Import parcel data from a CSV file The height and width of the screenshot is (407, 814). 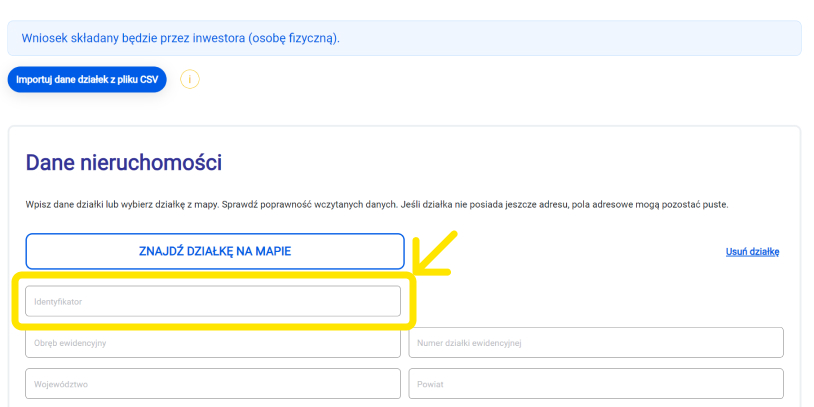tap(87, 79)
